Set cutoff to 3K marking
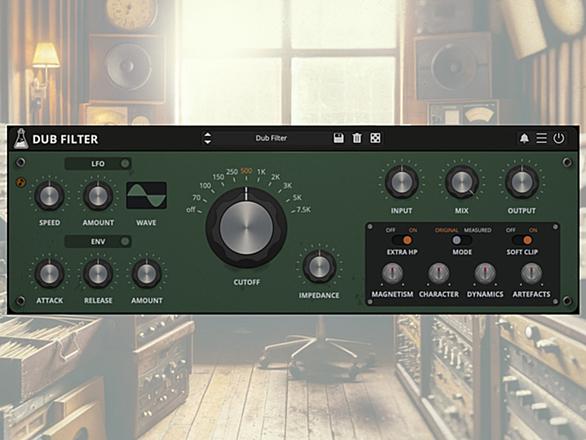Image resolution: width=586 pixels, height=440 pixels. [287, 185]
